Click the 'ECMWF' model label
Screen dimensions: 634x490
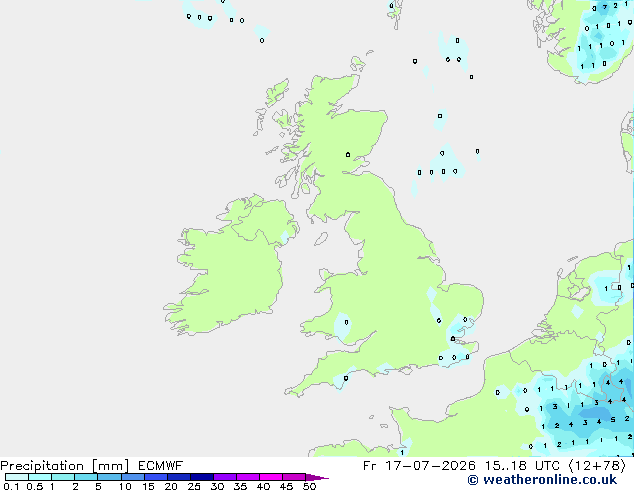click(x=161, y=466)
